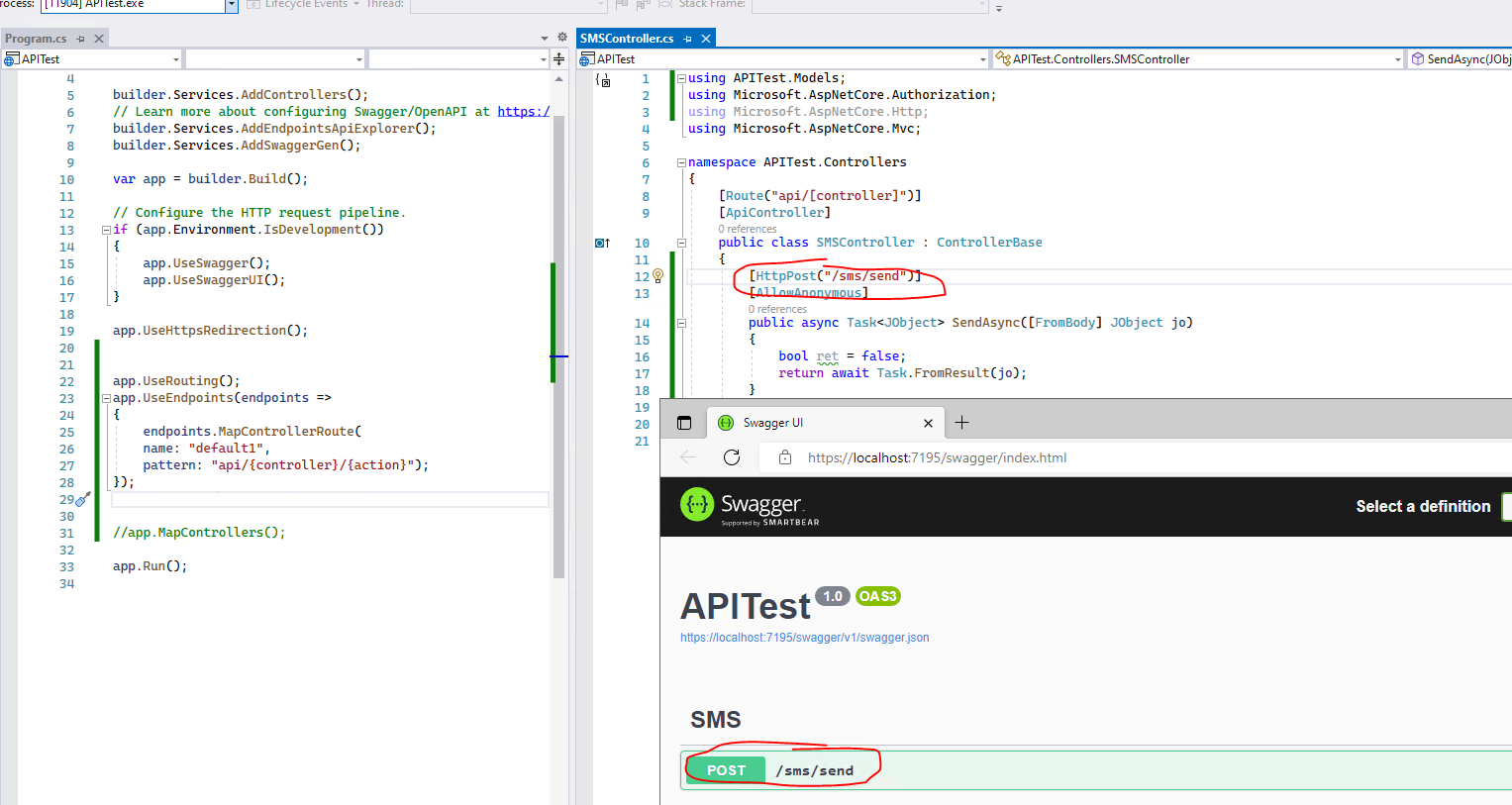Click the inheritance margin icon on line 10
1512x805 pixels.
click(x=602, y=243)
